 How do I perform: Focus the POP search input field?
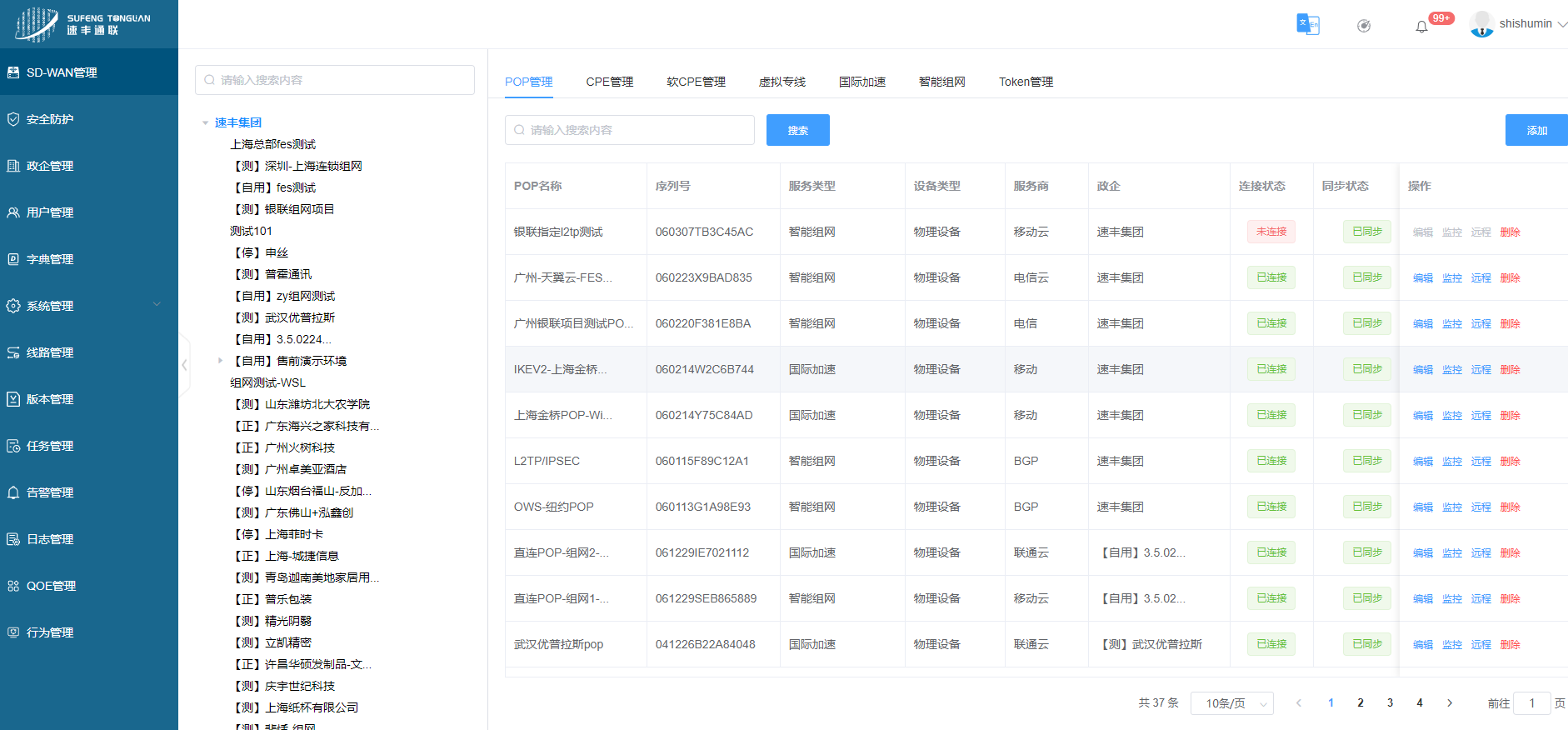pos(630,130)
